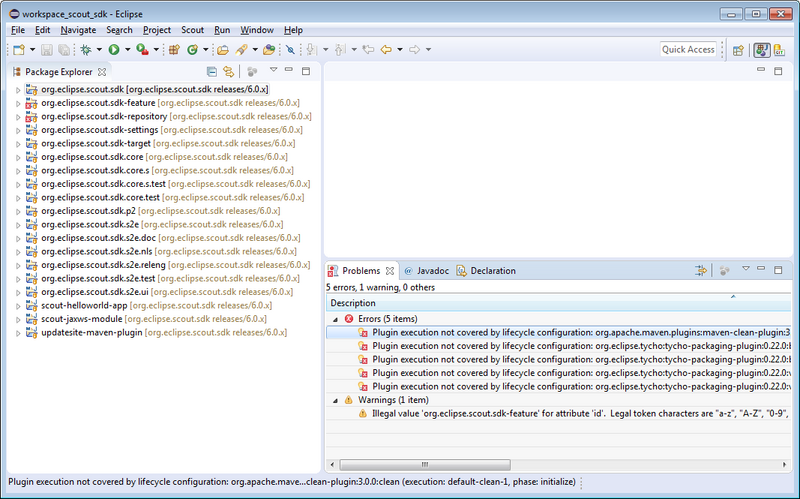Click the Package Explorer focus task icon

252,71
